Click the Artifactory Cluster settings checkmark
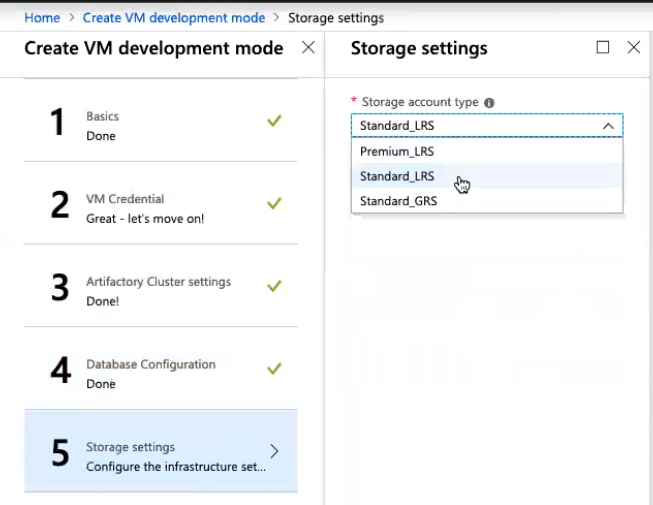Viewport: 653px width, 505px height. pos(274,286)
